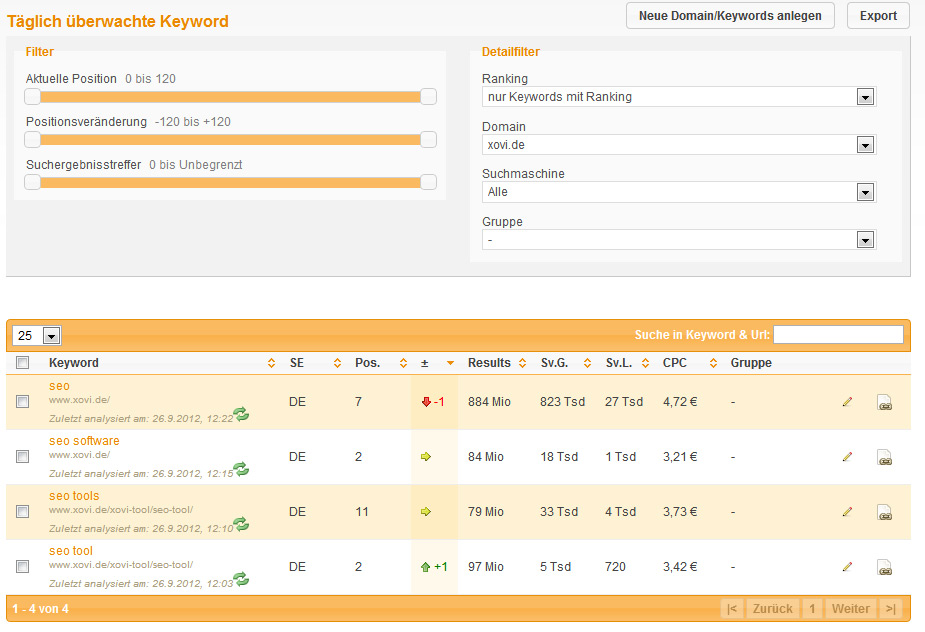Click the Weiter pagination button
The width and height of the screenshot is (925, 632).
coord(851,608)
